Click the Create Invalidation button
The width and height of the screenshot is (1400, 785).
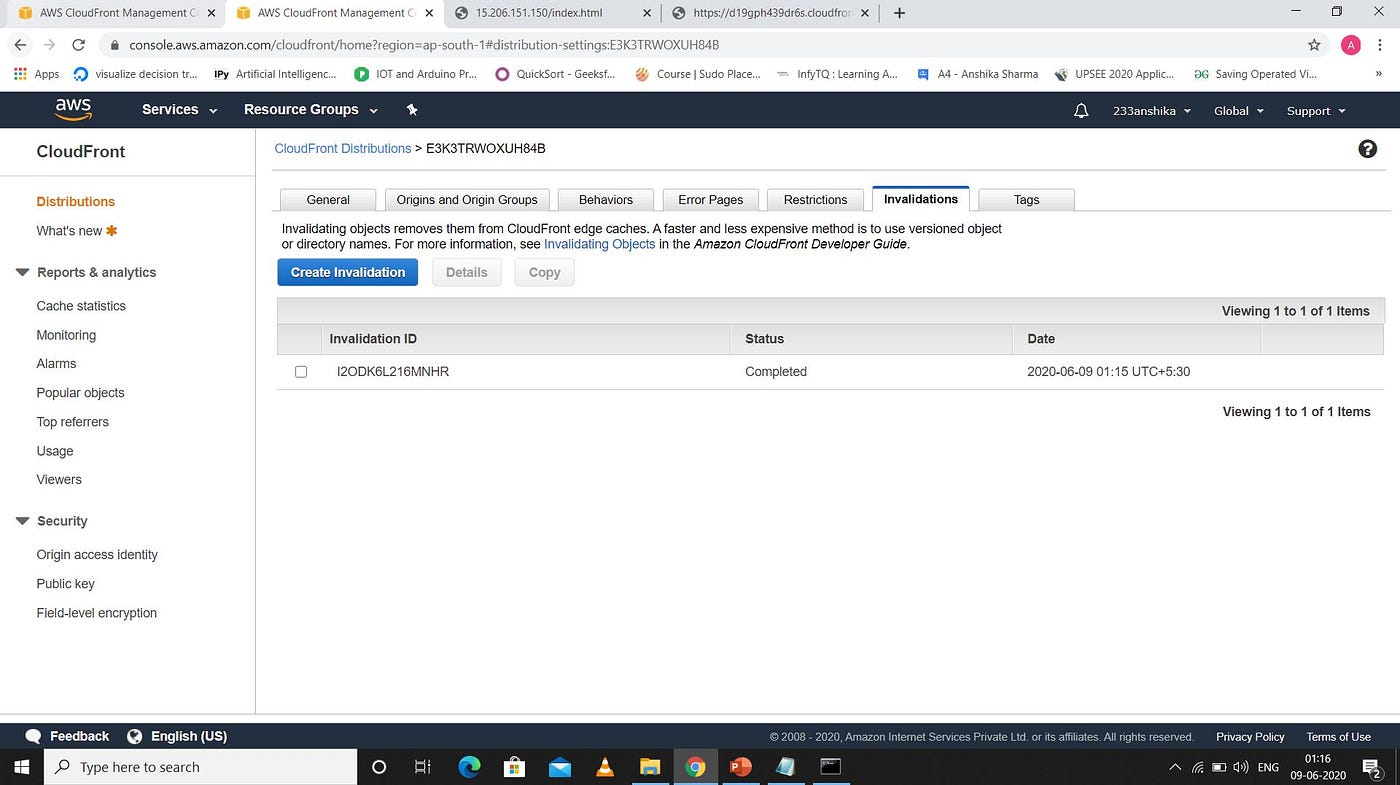pos(348,272)
